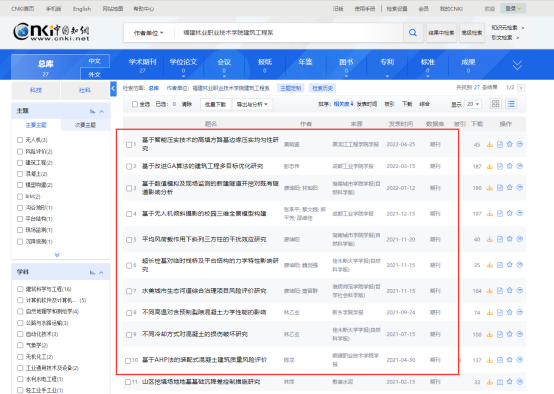Download result 9 dated 2021-07-15
The image size is (554, 394).
click(490, 334)
